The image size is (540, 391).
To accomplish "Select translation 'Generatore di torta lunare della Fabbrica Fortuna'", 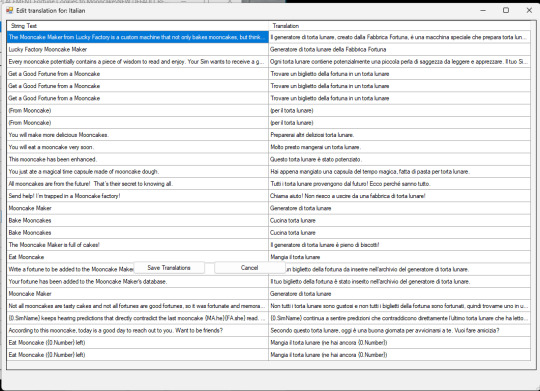I will pos(399,49).
